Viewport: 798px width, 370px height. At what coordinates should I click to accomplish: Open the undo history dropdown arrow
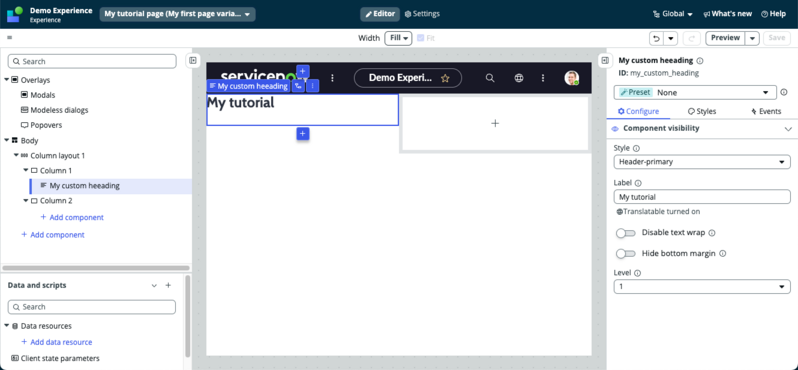(671, 38)
